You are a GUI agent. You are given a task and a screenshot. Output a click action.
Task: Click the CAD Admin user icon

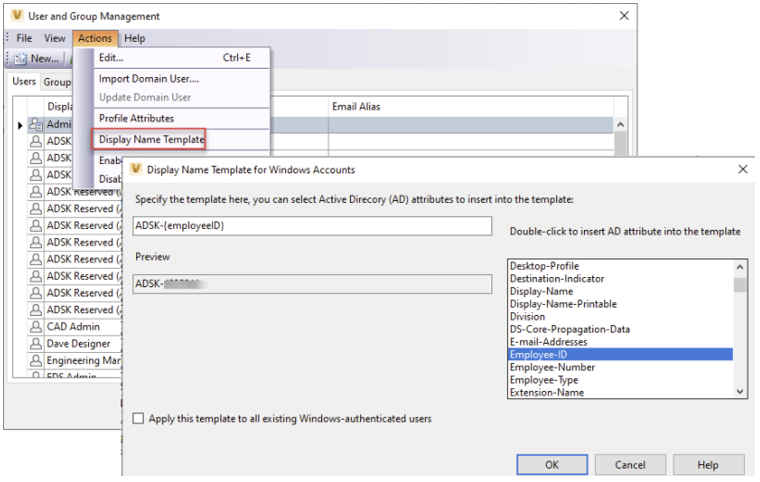pyautogui.click(x=36, y=327)
